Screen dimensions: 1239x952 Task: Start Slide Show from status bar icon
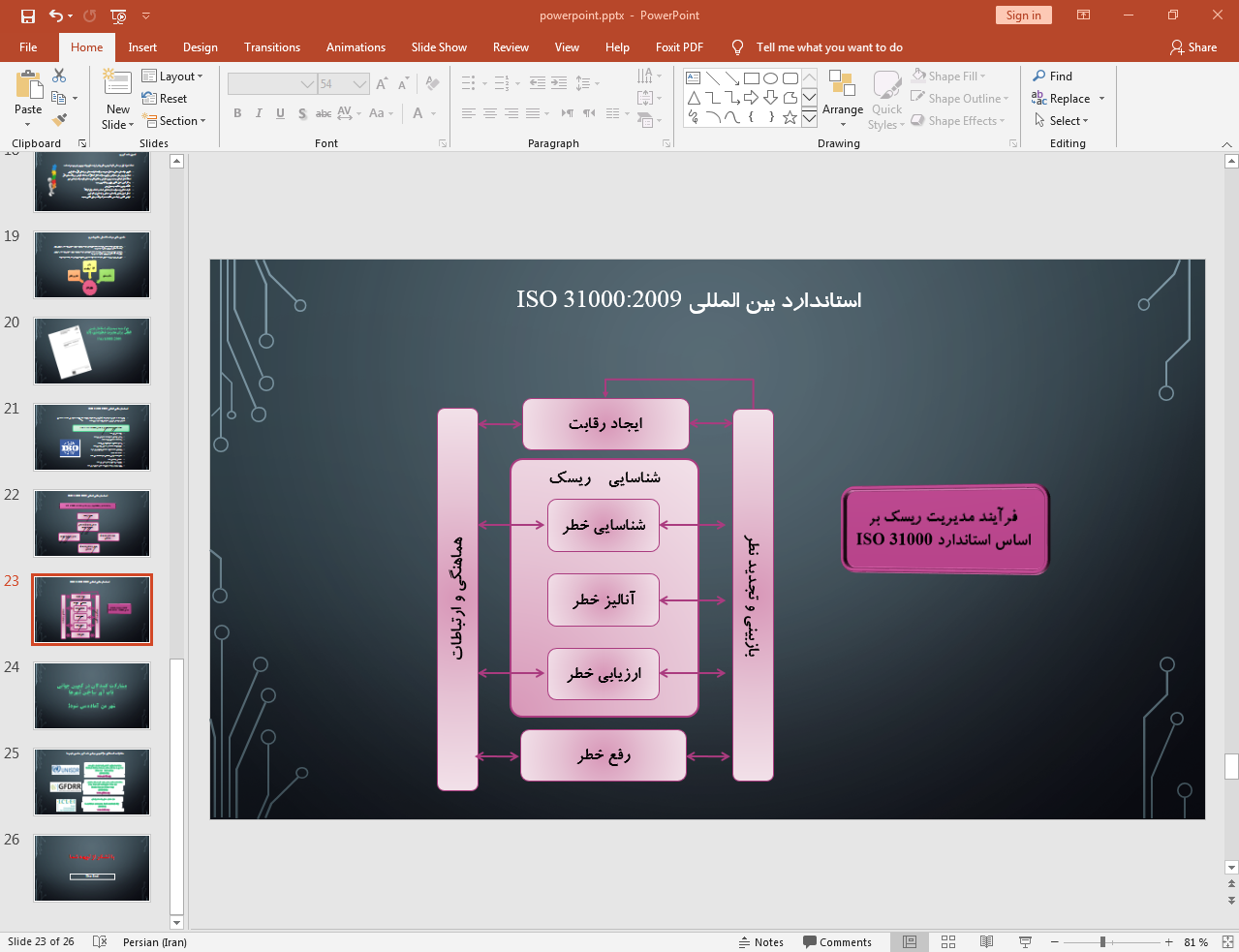tap(1025, 941)
